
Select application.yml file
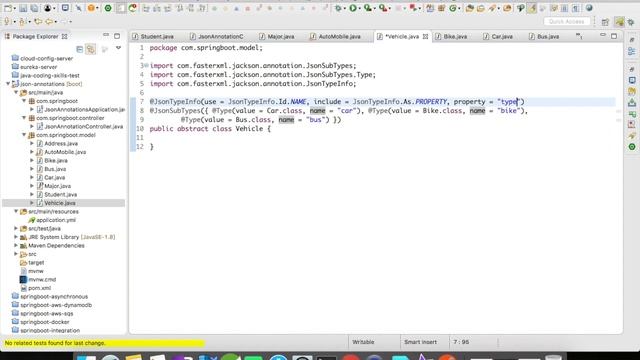(x=56, y=220)
